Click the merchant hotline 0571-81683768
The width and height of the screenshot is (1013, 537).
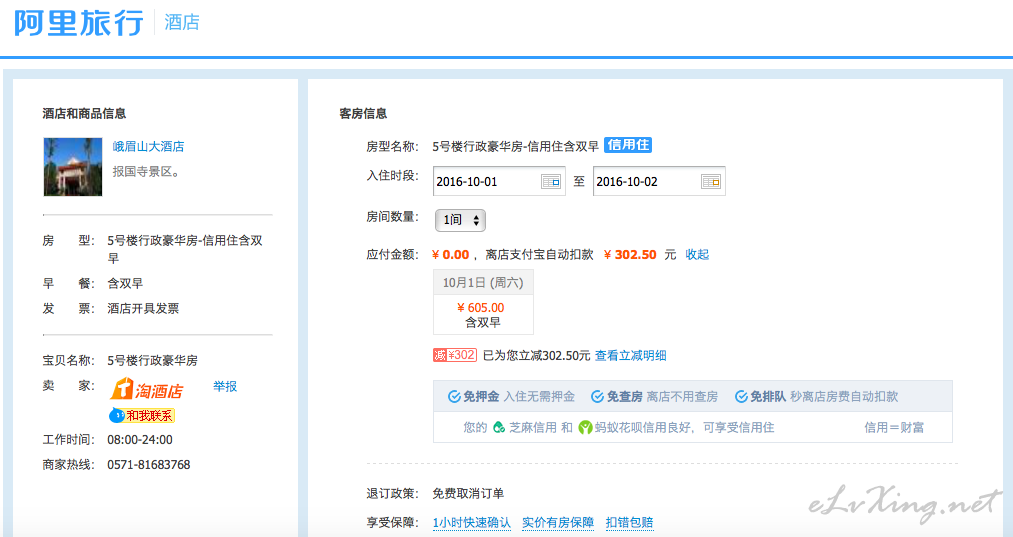pyautogui.click(x=149, y=465)
